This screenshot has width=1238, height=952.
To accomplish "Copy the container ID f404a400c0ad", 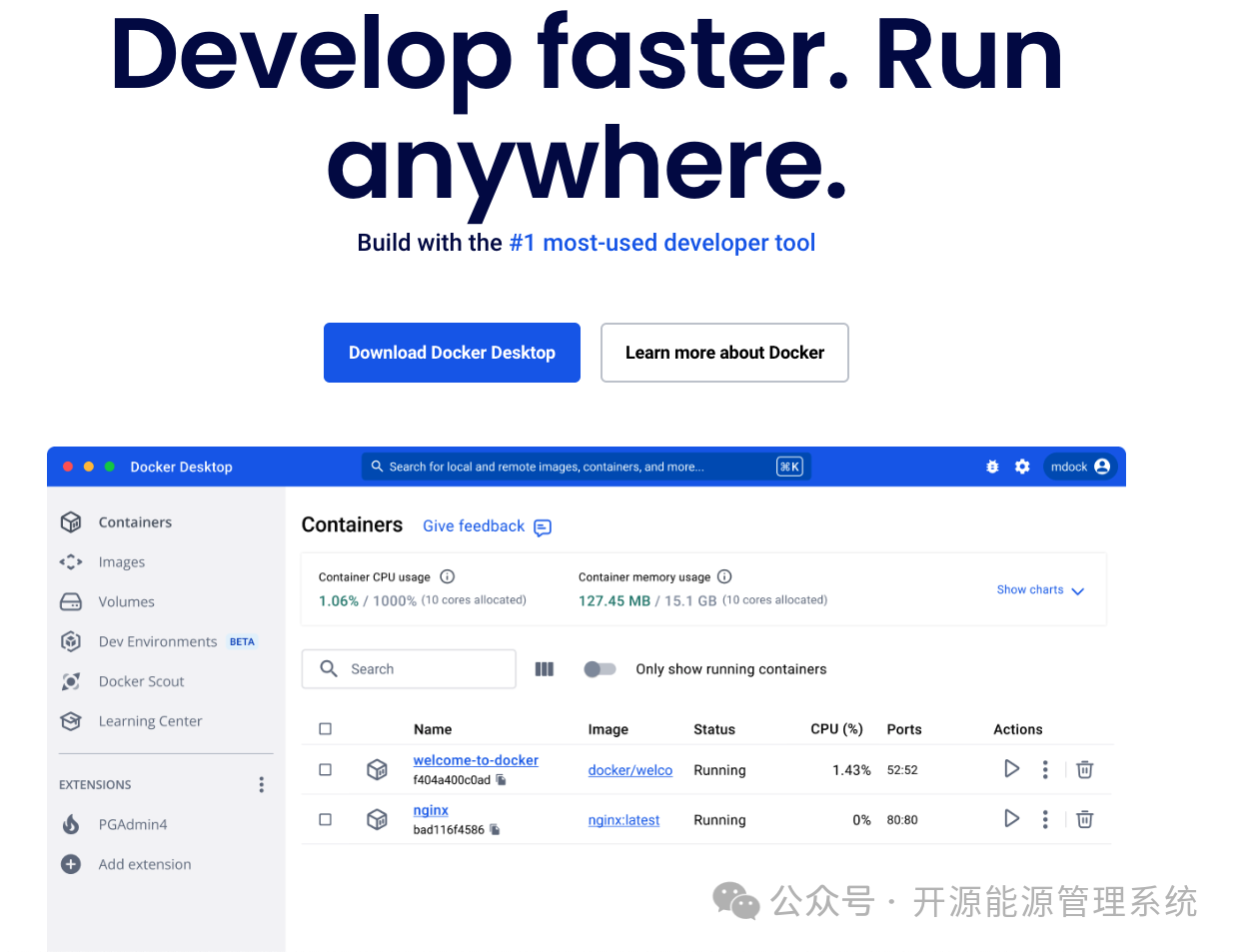I will (501, 780).
